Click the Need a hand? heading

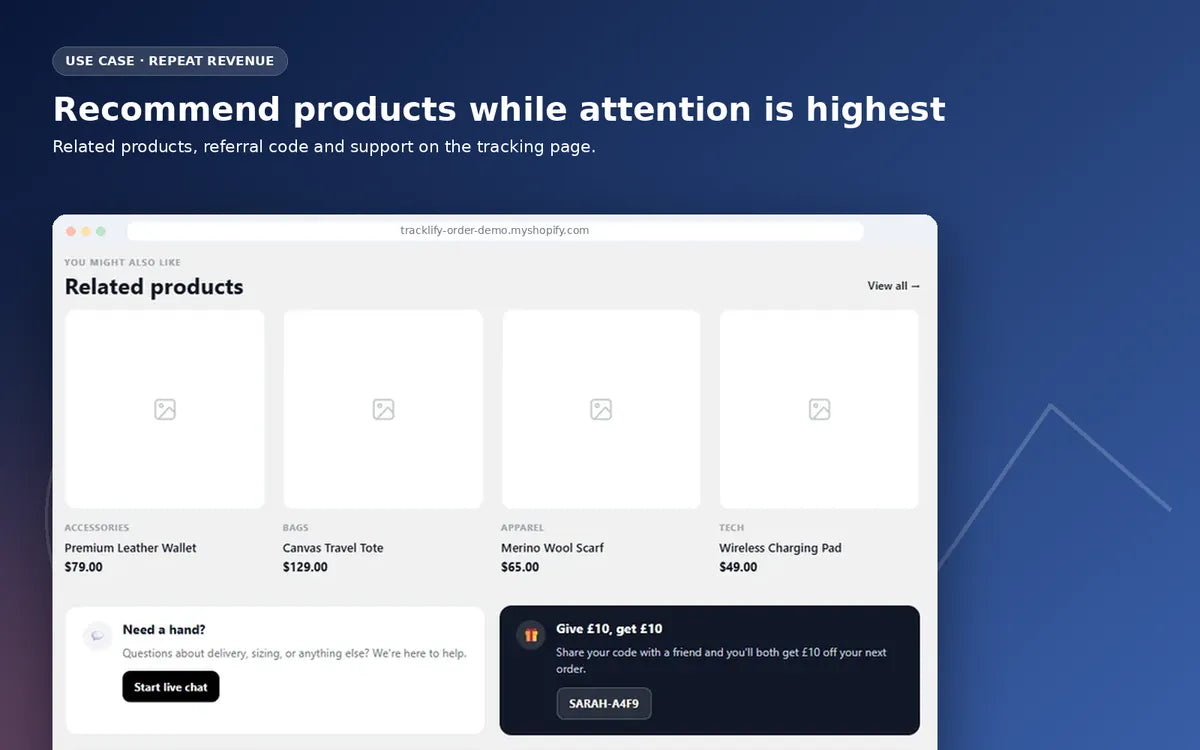[x=164, y=630]
